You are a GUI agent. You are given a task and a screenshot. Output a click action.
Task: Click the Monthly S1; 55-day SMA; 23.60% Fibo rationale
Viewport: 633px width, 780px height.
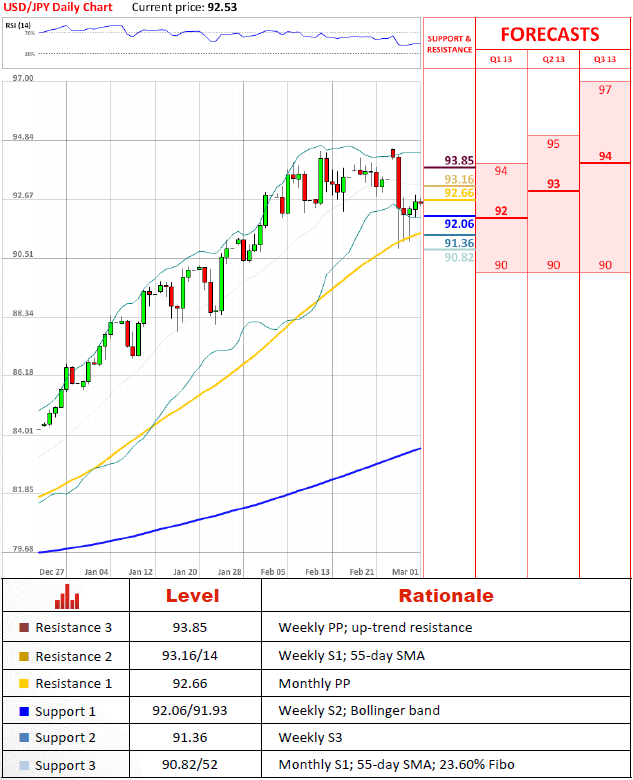pos(397,764)
